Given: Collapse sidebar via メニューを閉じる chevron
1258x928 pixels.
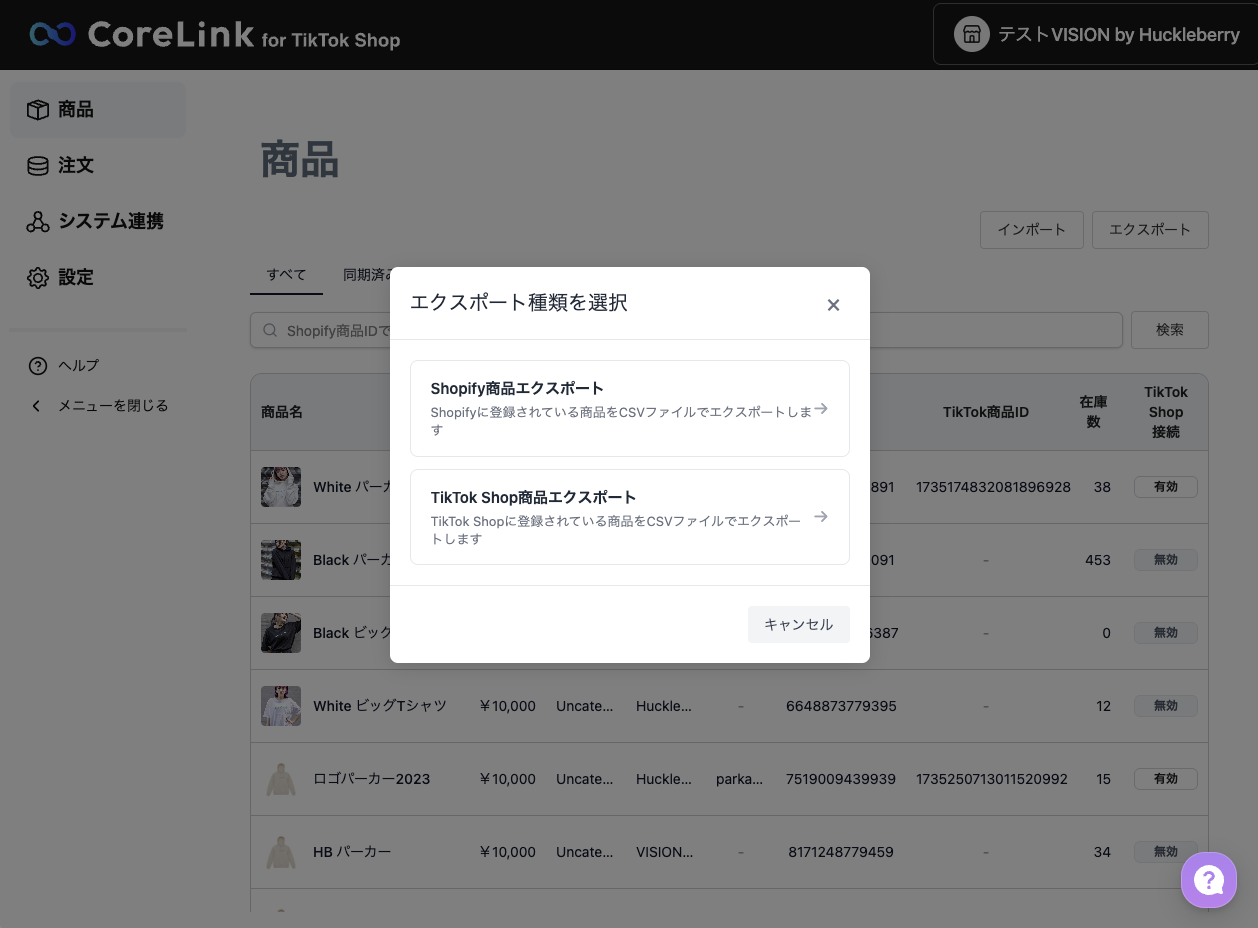Looking at the screenshot, I should (37, 406).
